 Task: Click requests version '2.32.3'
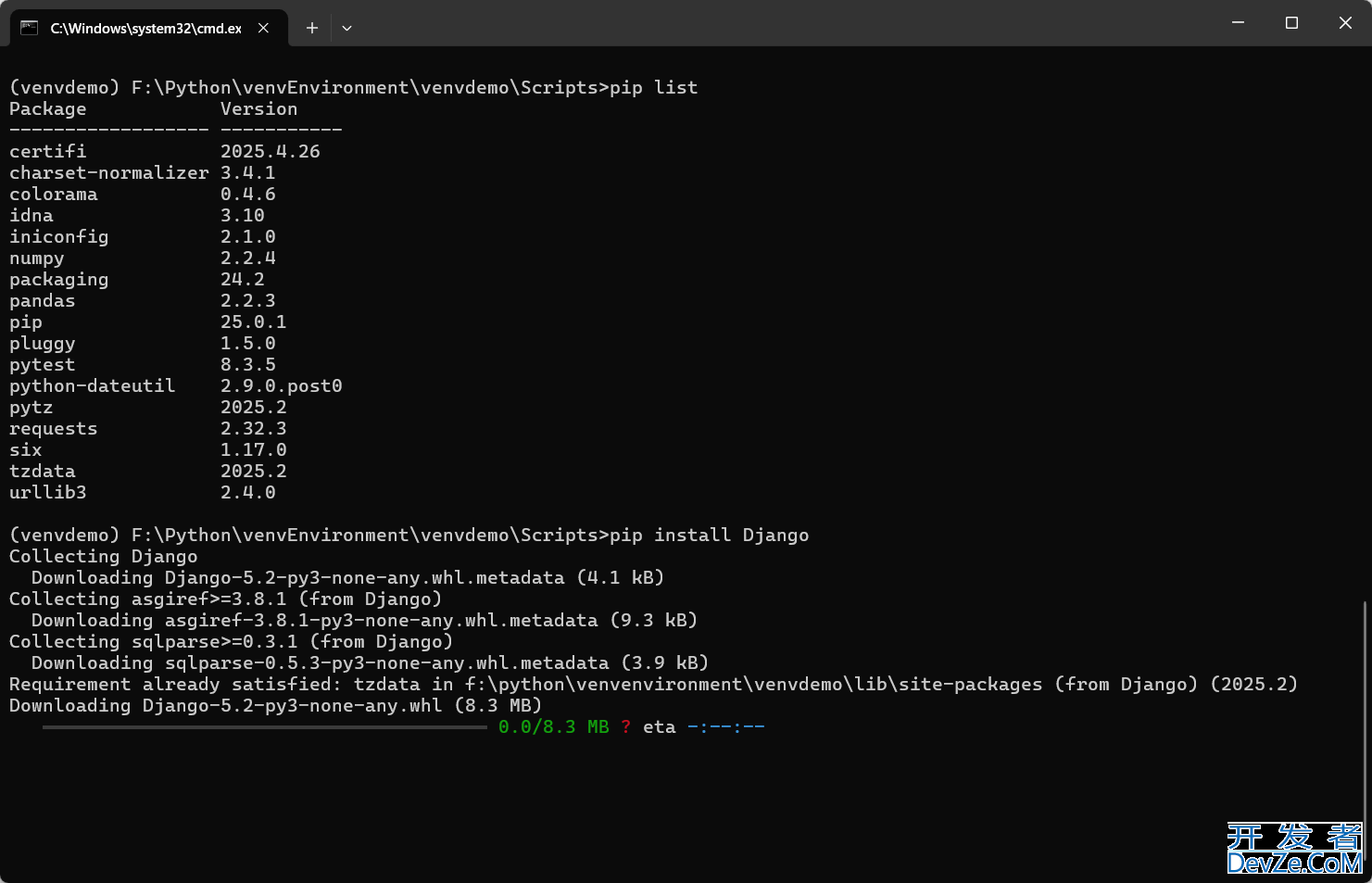(254, 428)
